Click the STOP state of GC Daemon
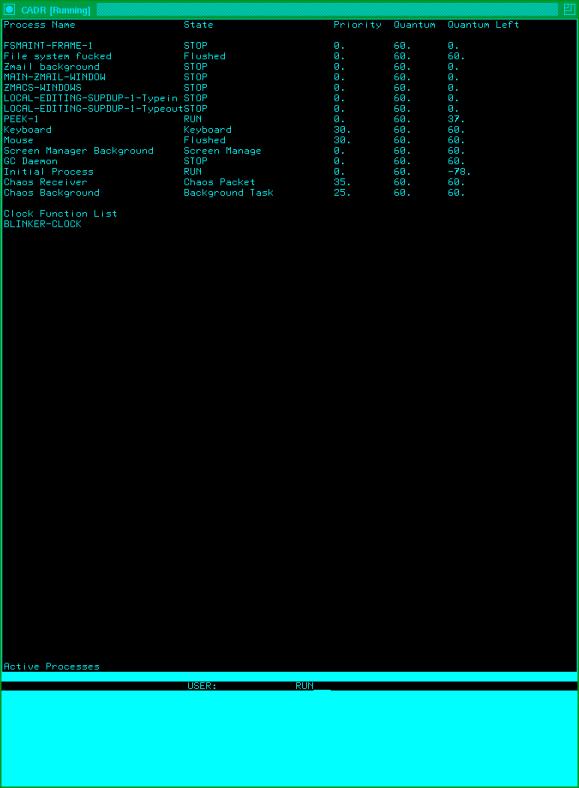The image size is (579, 788). click(195, 161)
